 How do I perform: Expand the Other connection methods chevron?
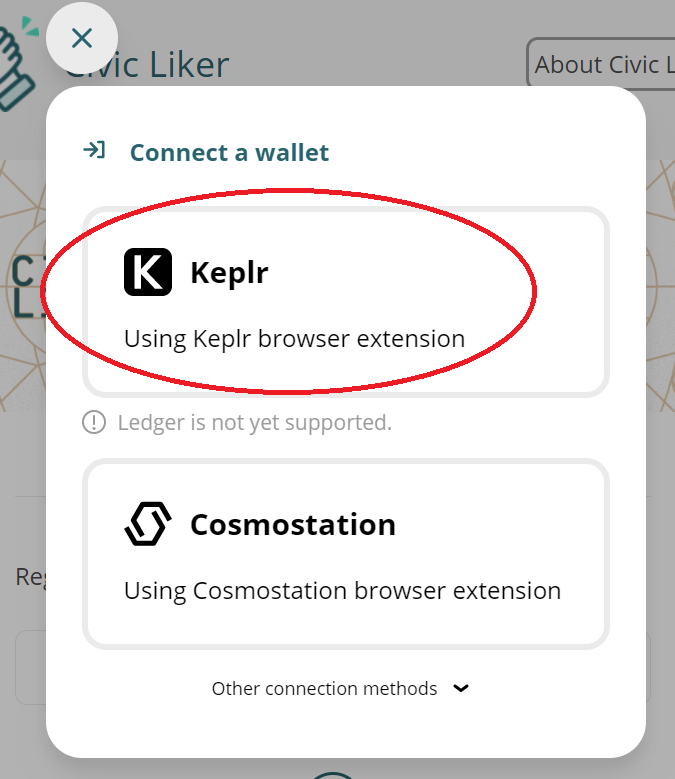[461, 688]
